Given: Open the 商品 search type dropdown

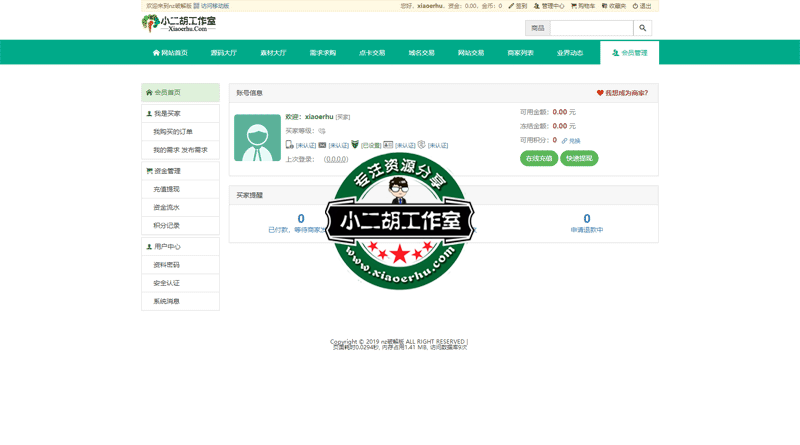Looking at the screenshot, I should 538,28.
